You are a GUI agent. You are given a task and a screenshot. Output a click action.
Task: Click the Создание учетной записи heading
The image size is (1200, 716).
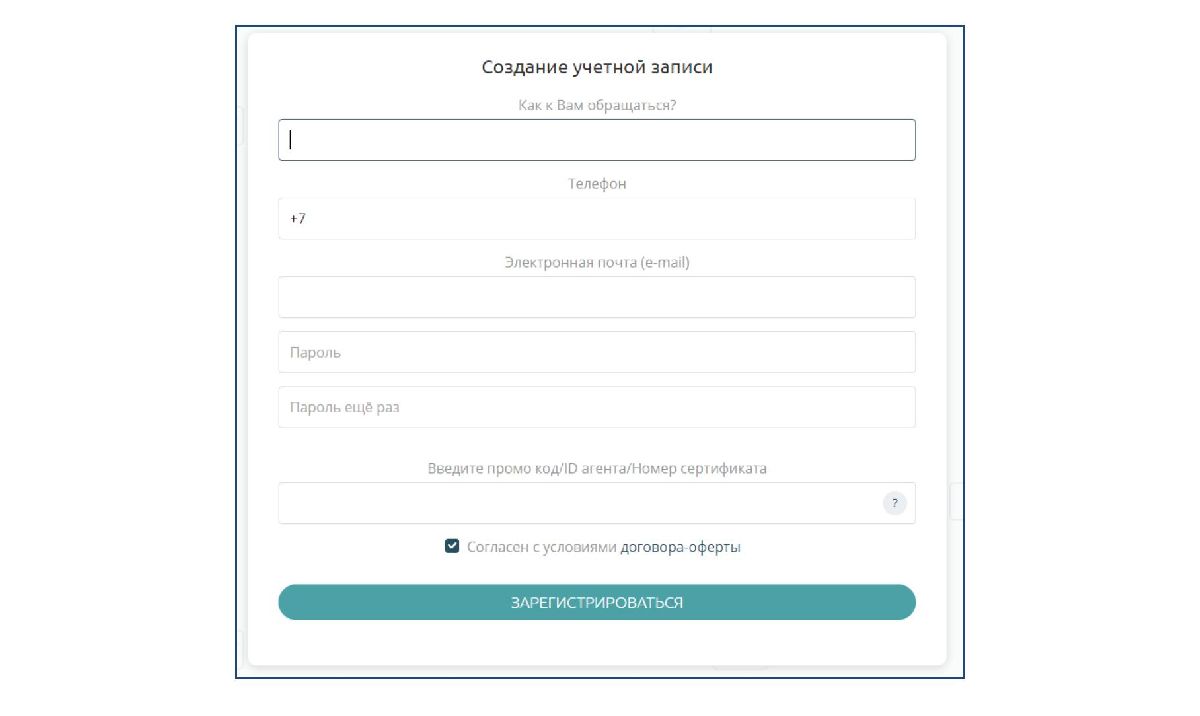(597, 68)
